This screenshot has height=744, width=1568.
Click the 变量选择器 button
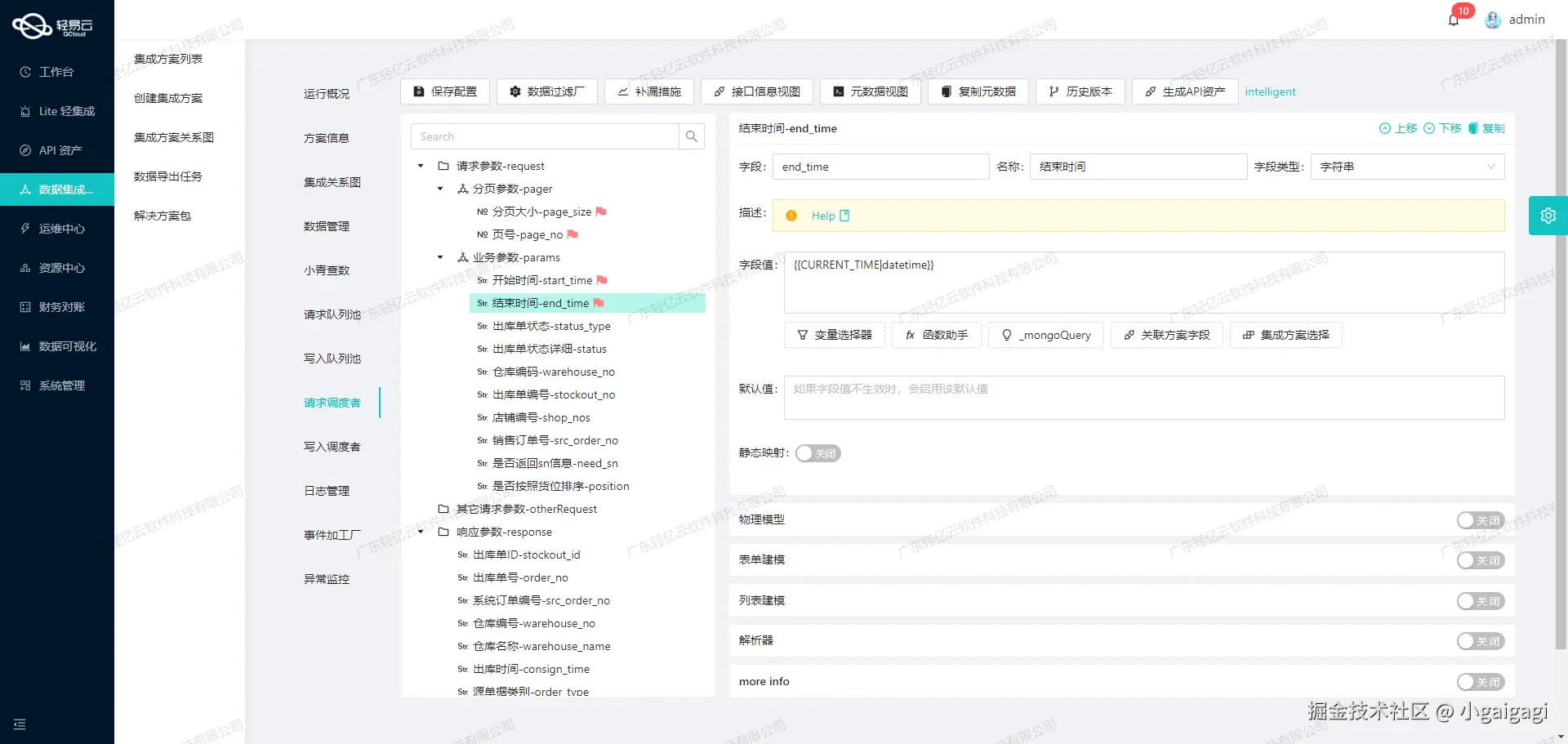click(834, 335)
